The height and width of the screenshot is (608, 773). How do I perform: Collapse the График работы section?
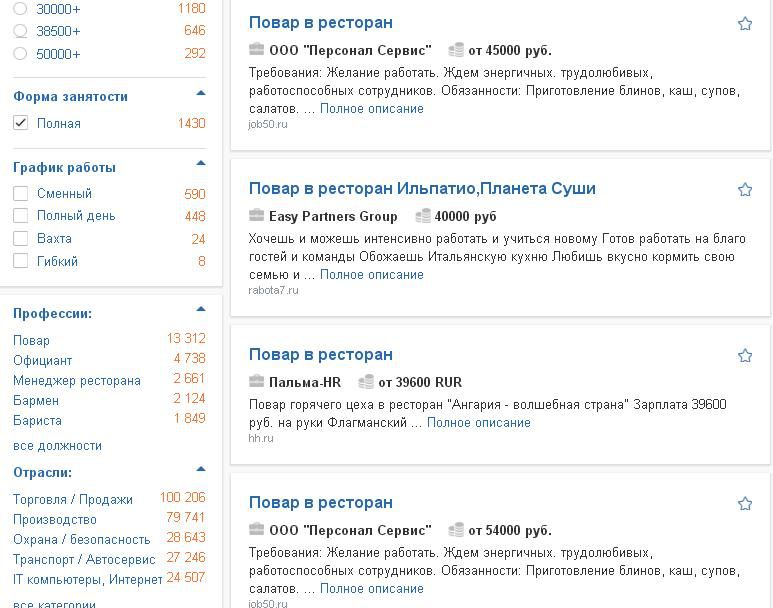(201, 163)
